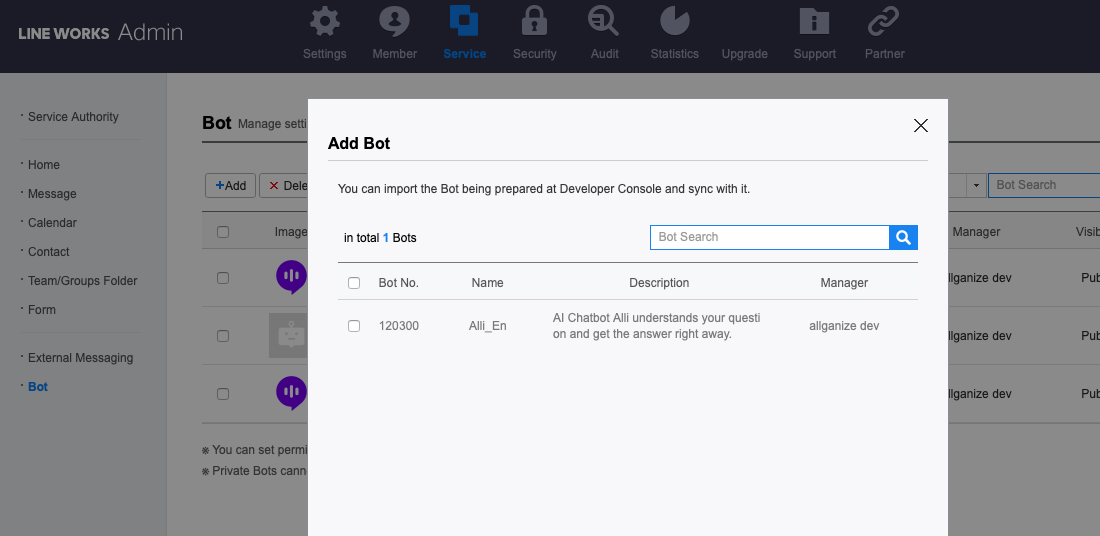1100x536 pixels.
Task: Open the dropdown arrow next to background Bot Search
Action: point(976,185)
